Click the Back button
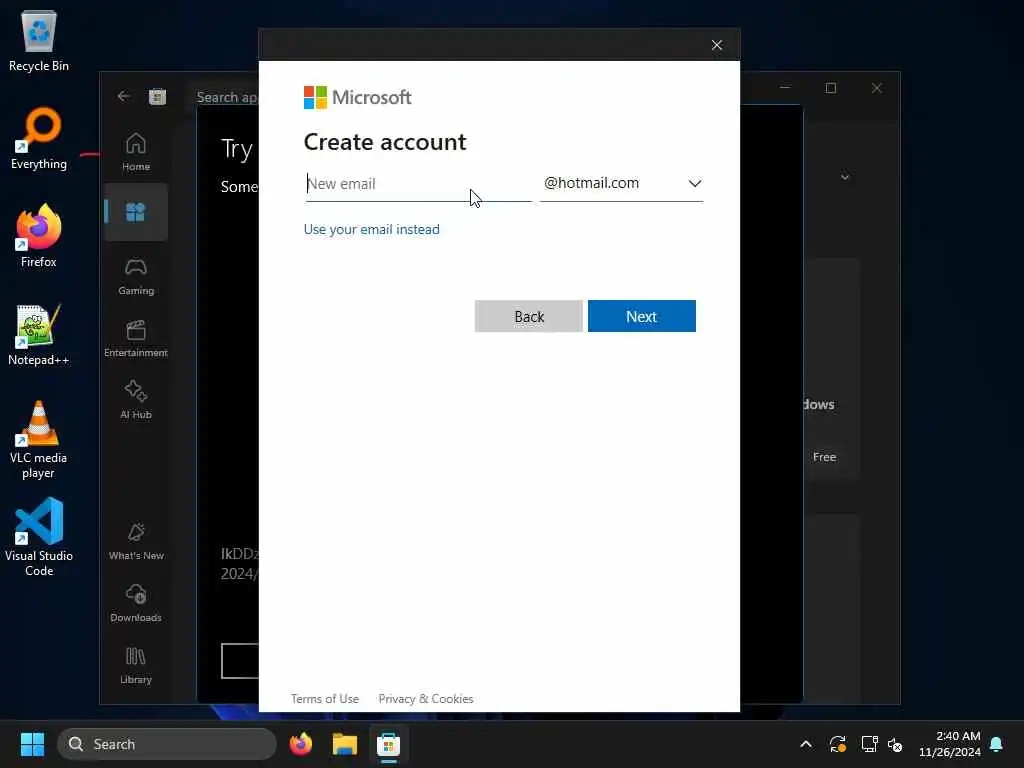Image resolution: width=1024 pixels, height=768 pixels. [x=528, y=316]
